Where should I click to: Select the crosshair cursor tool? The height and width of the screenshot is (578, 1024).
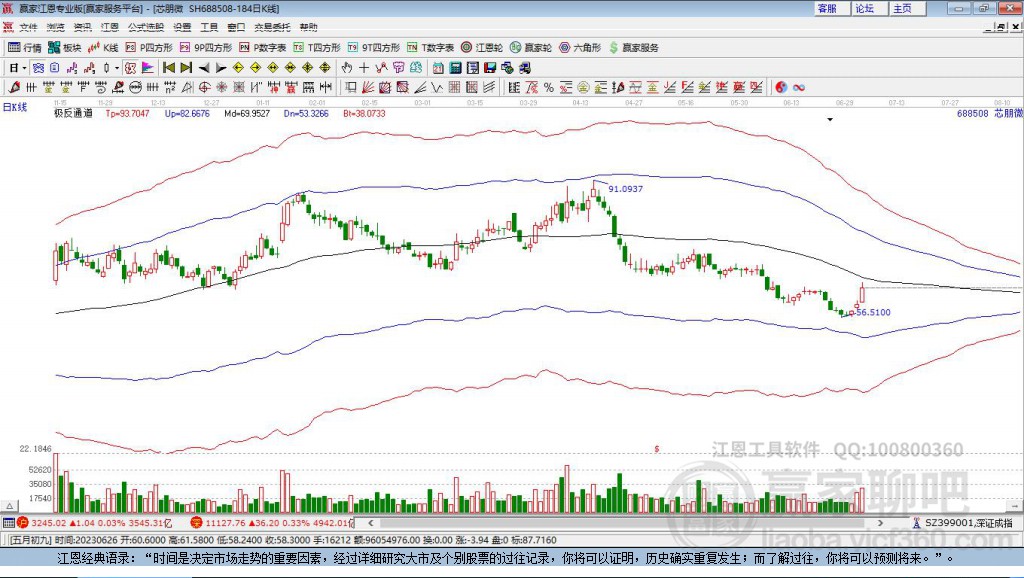pyautogui.click(x=364, y=68)
